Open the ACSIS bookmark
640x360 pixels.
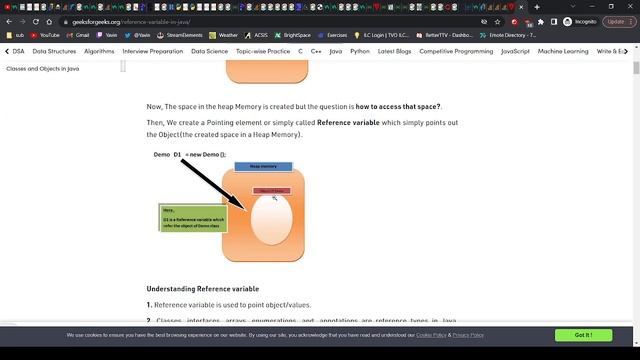256,36
